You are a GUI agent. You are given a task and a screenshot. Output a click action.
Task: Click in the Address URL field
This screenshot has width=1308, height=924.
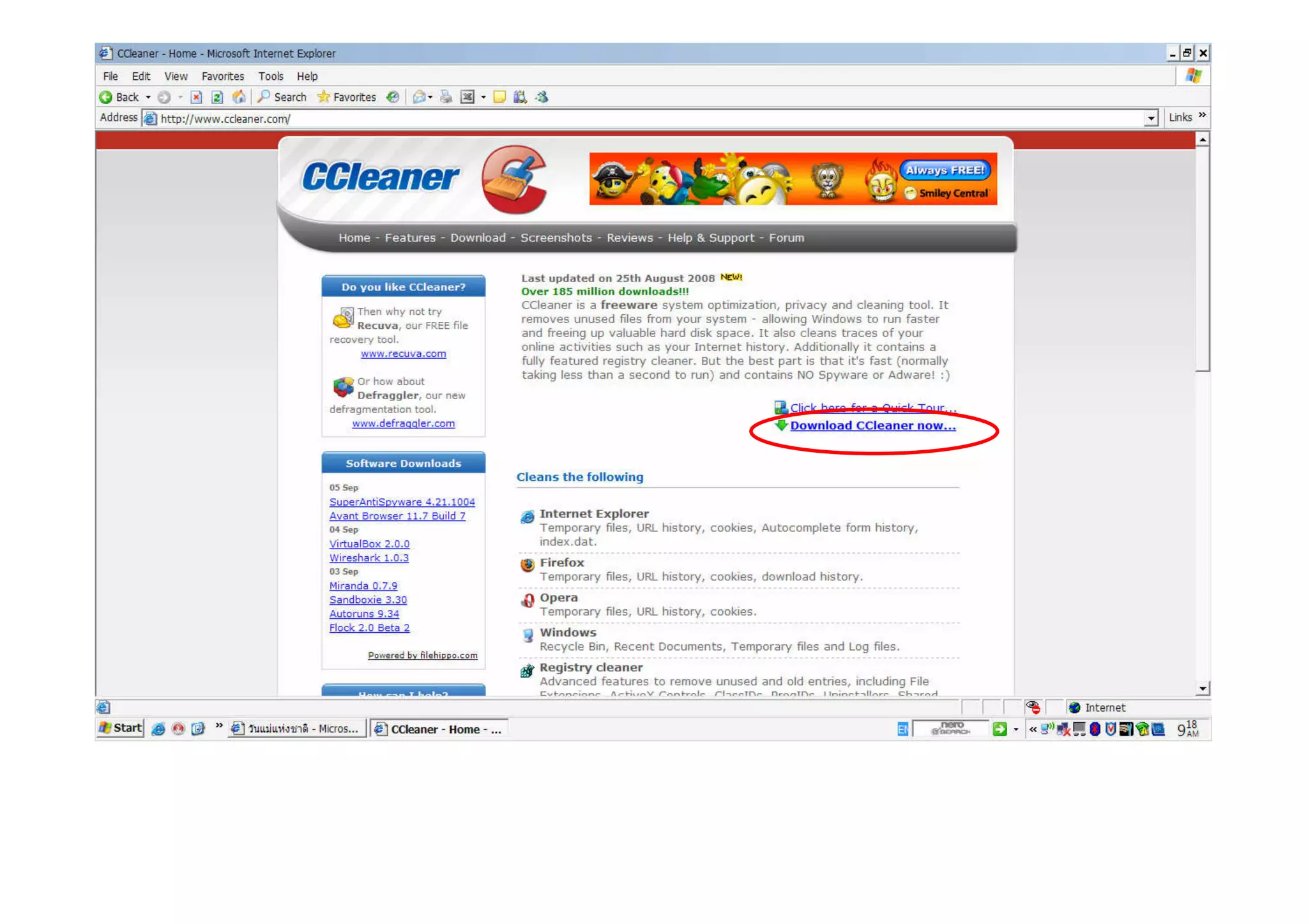639,119
